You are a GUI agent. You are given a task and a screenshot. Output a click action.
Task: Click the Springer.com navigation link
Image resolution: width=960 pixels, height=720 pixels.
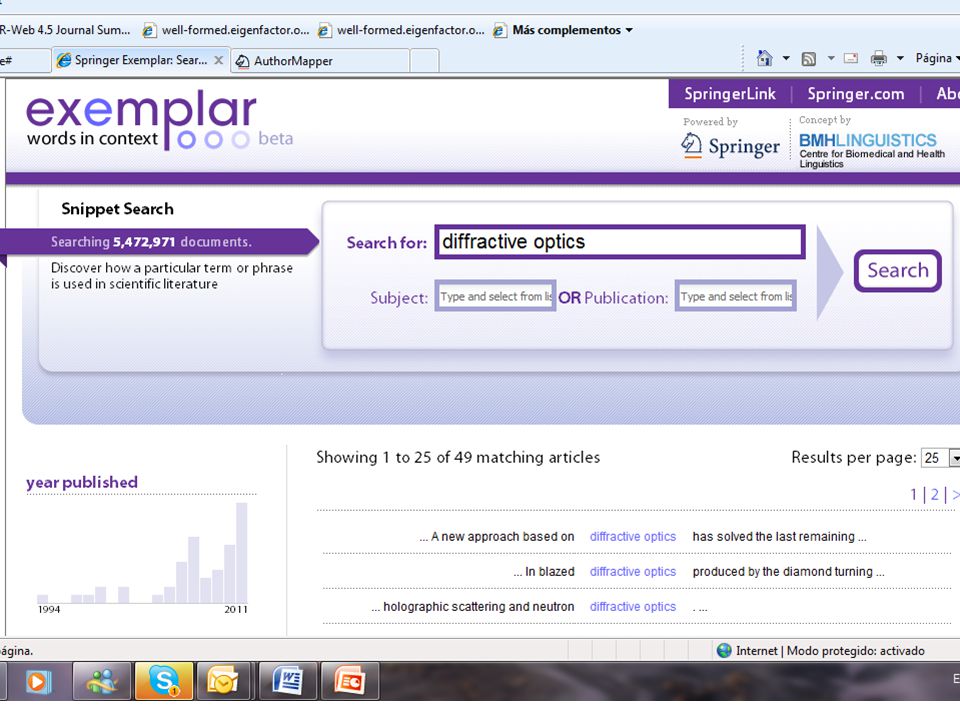(855, 94)
